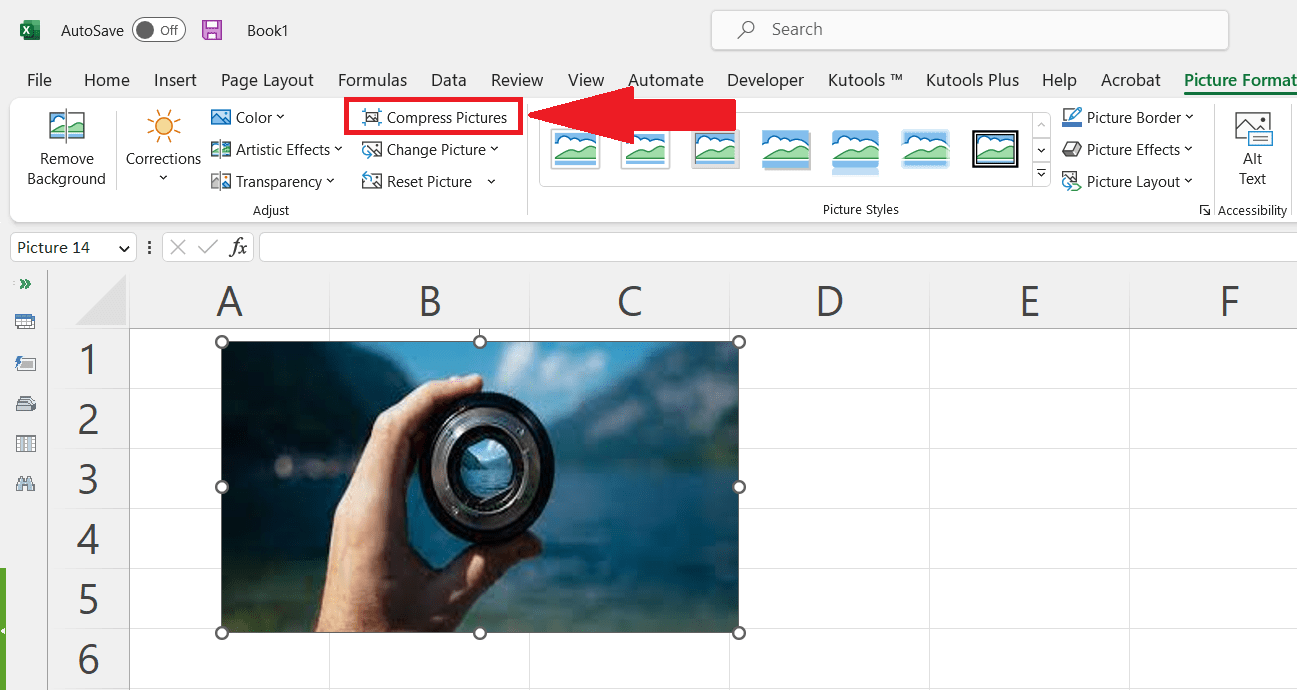Open Alt Text for the selected picture
The image size is (1297, 690).
click(x=1252, y=148)
